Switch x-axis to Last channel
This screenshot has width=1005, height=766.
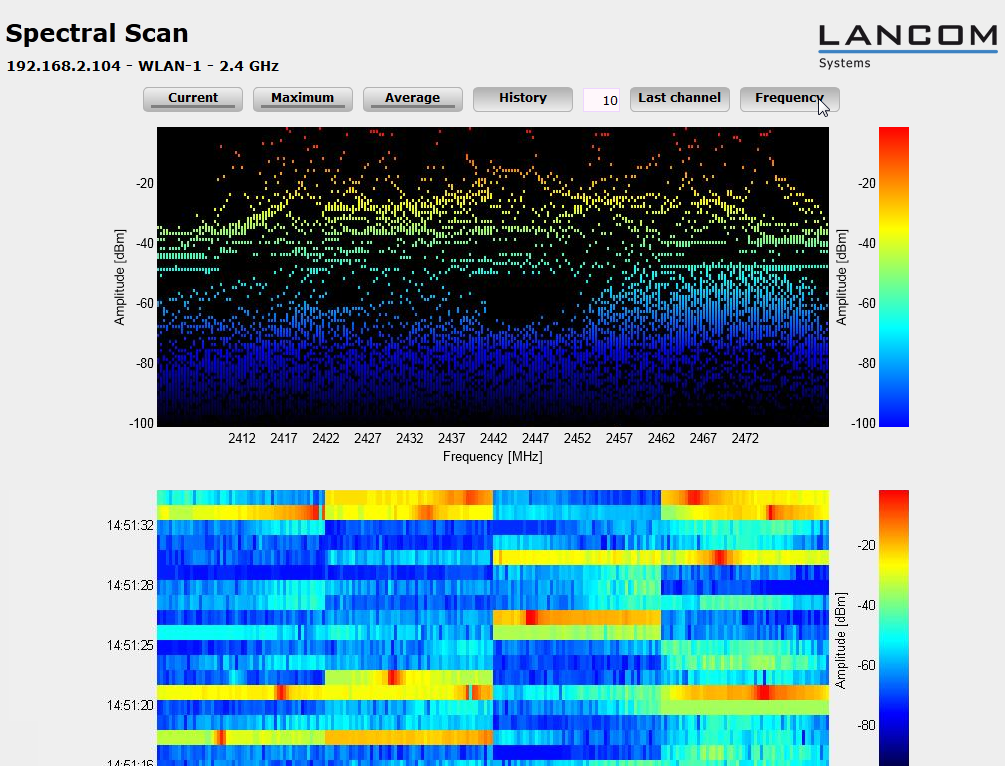pos(679,99)
